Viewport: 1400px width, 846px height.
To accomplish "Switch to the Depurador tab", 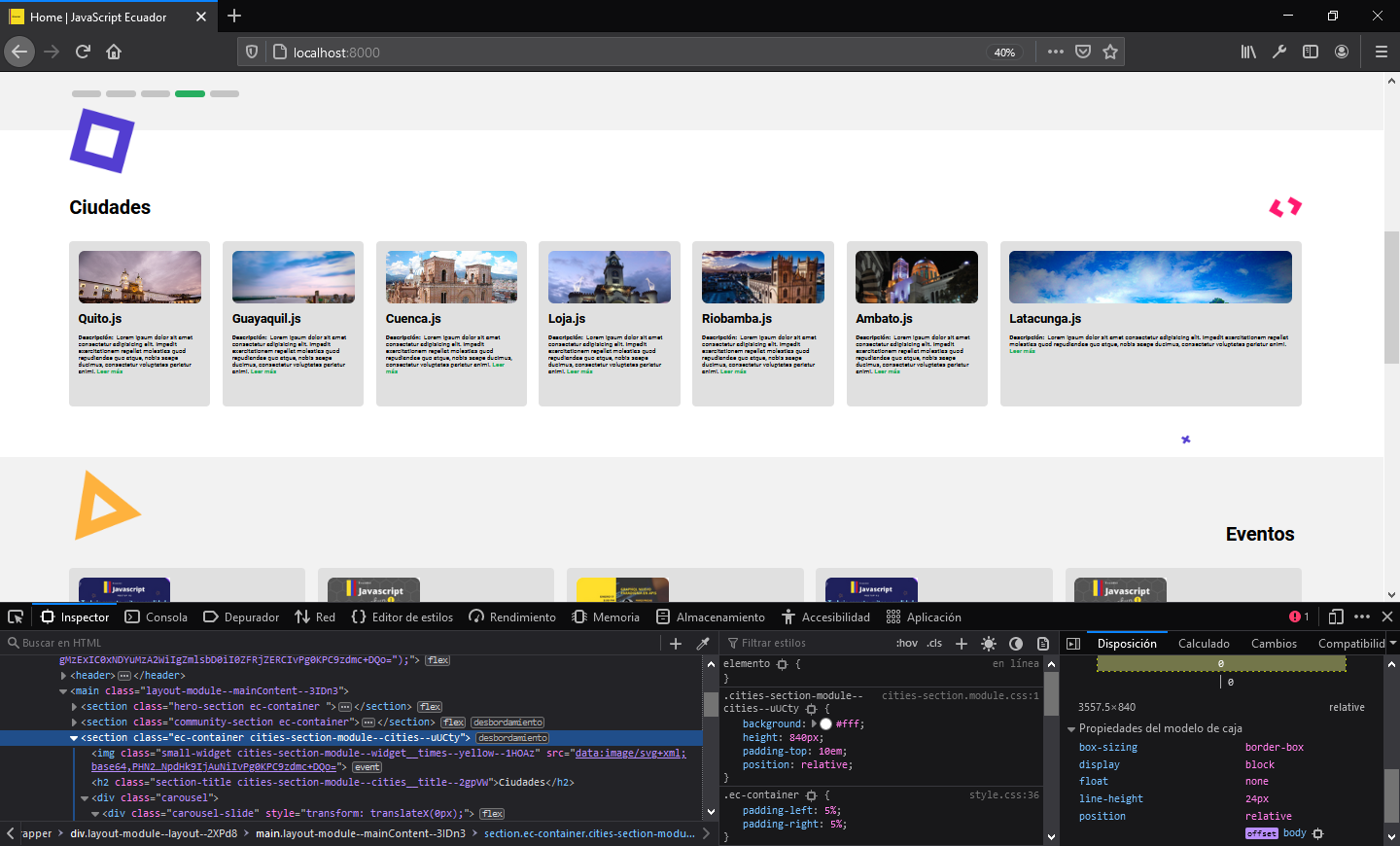I will point(241,617).
